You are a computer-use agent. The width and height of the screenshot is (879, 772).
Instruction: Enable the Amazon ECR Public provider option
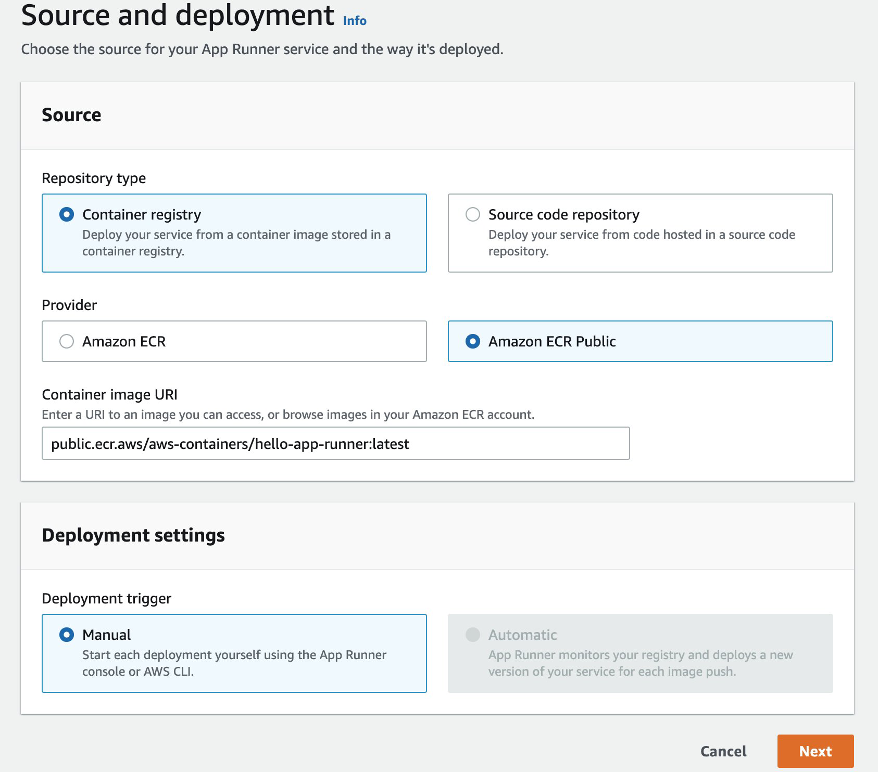[x=472, y=341]
